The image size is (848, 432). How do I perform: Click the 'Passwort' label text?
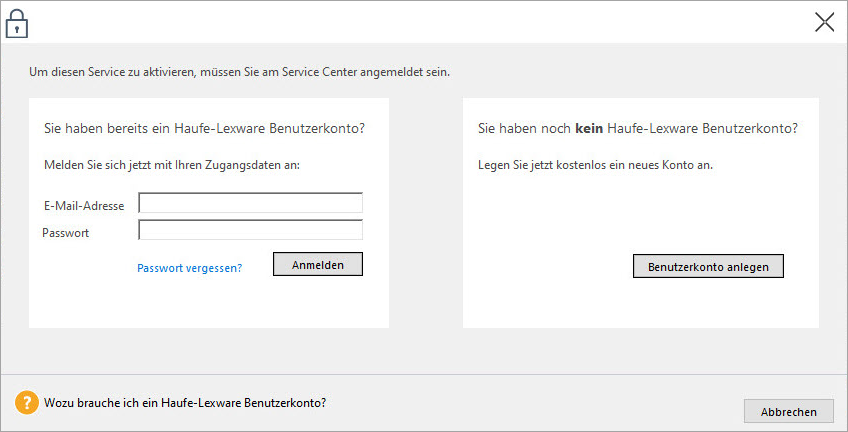[x=65, y=233]
